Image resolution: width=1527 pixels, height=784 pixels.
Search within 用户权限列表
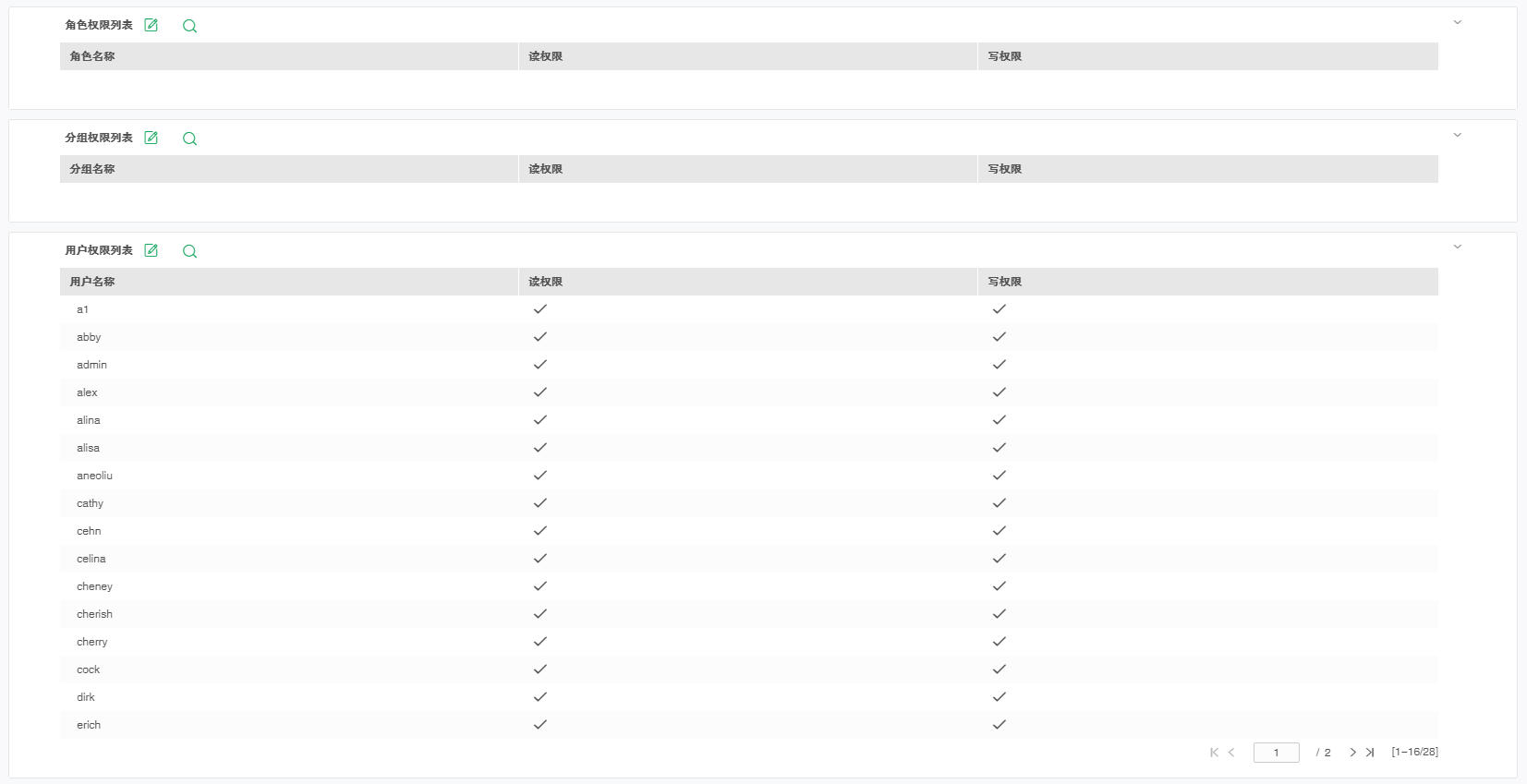[x=189, y=251]
